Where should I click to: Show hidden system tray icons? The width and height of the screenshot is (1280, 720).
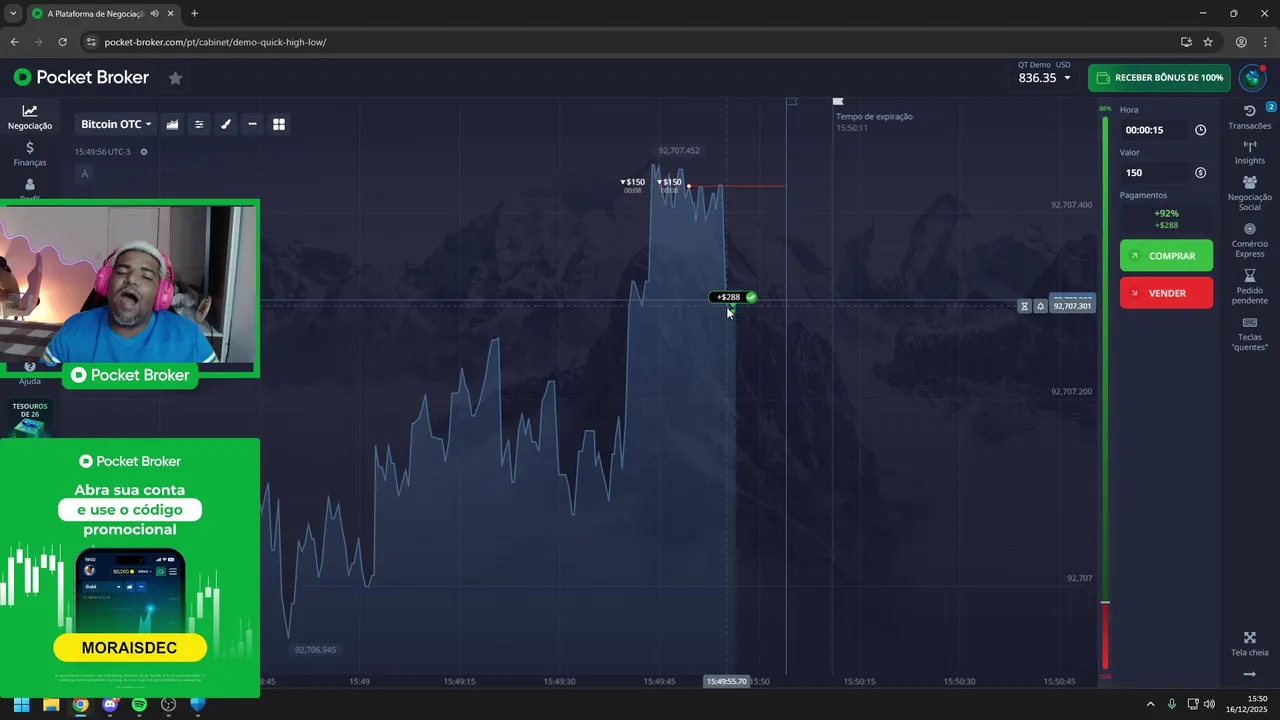[x=1150, y=704]
